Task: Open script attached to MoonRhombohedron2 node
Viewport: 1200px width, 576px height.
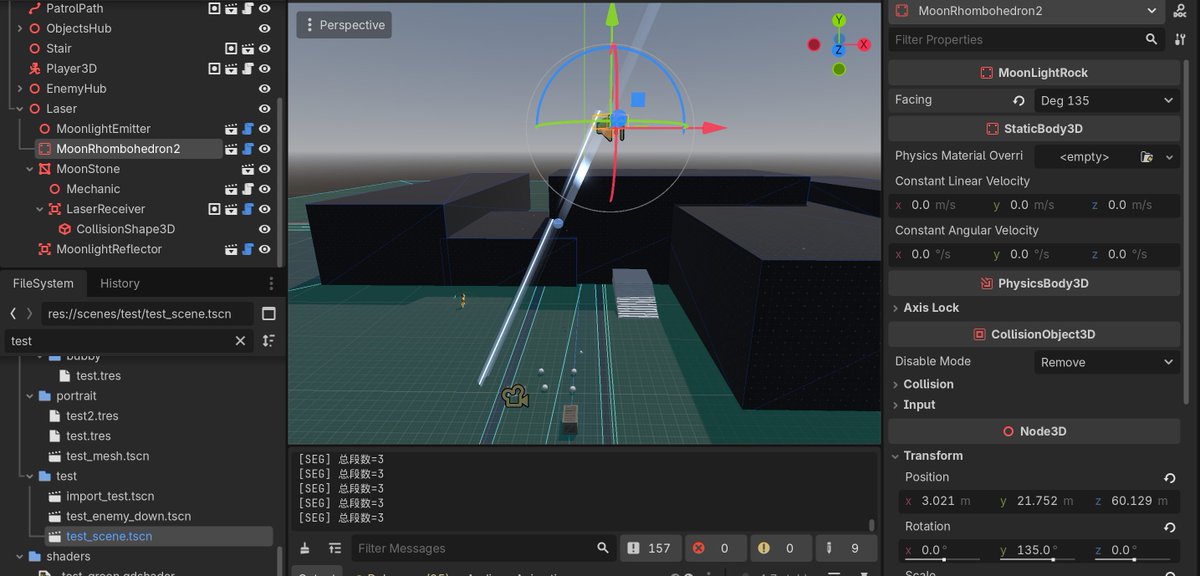Action: [248, 149]
